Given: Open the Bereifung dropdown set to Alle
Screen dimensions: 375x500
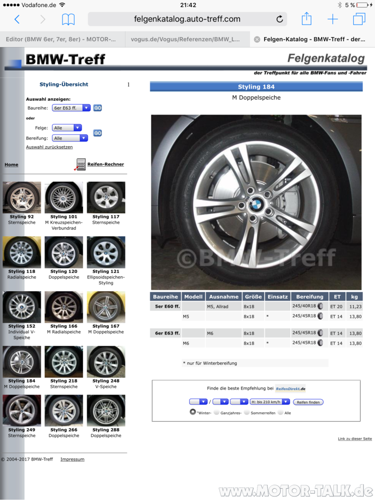Looking at the screenshot, I should click(x=70, y=138).
